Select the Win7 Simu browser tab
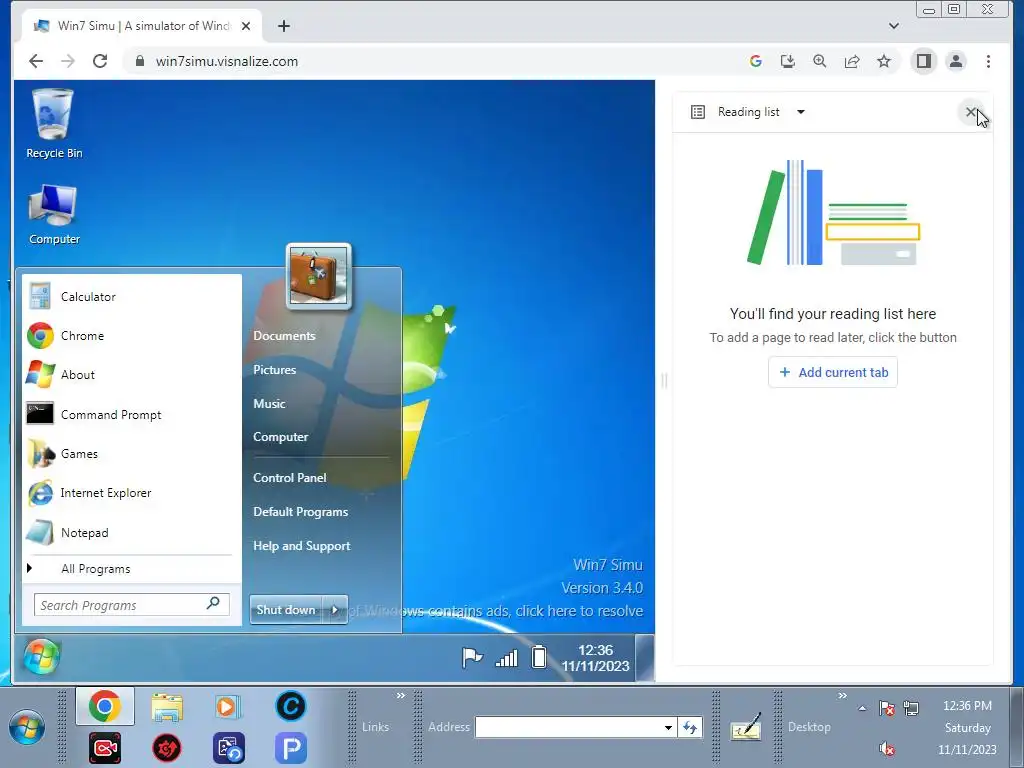This screenshot has width=1024, height=768. tap(142, 26)
